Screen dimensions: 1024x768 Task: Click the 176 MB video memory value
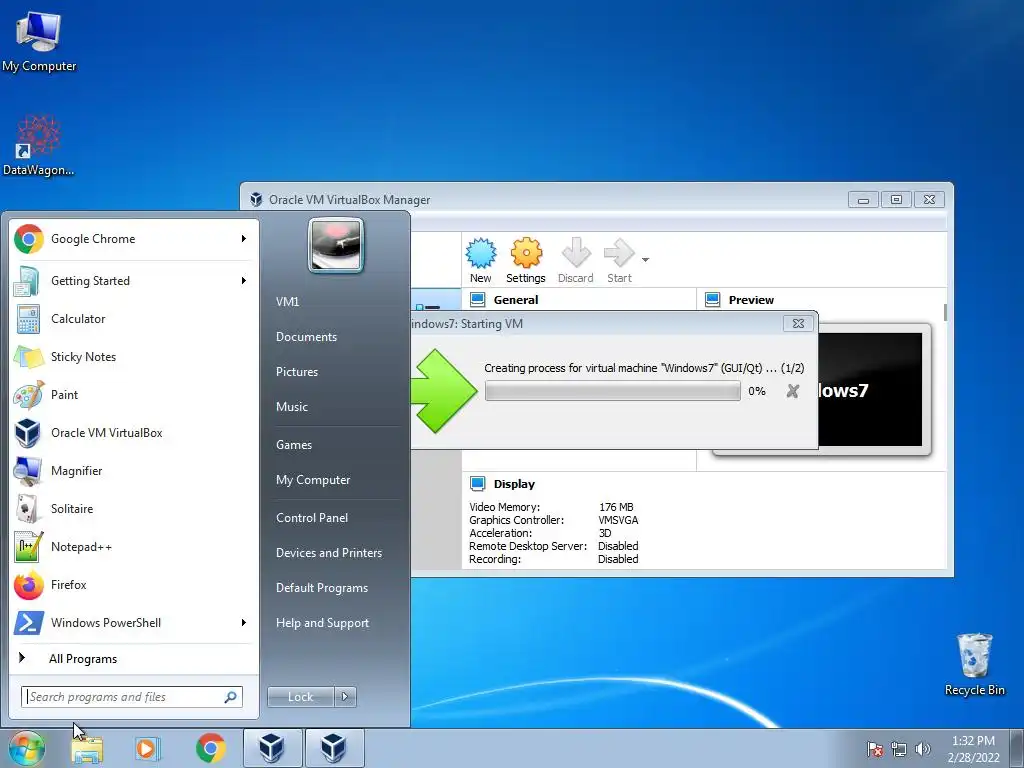click(616, 507)
